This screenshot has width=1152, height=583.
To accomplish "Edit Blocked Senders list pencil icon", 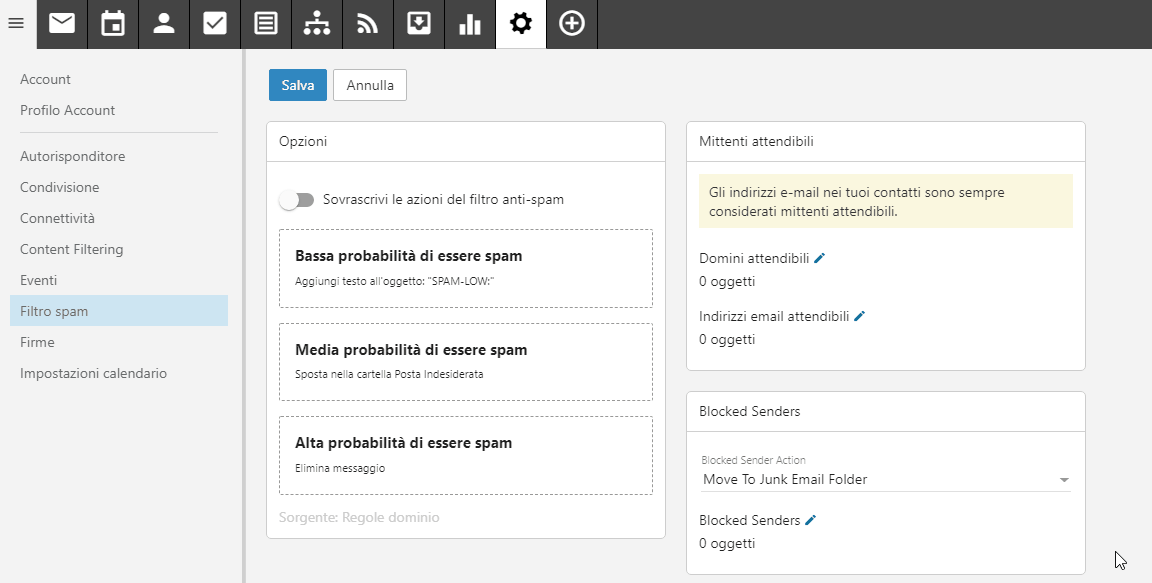I will 810,520.
